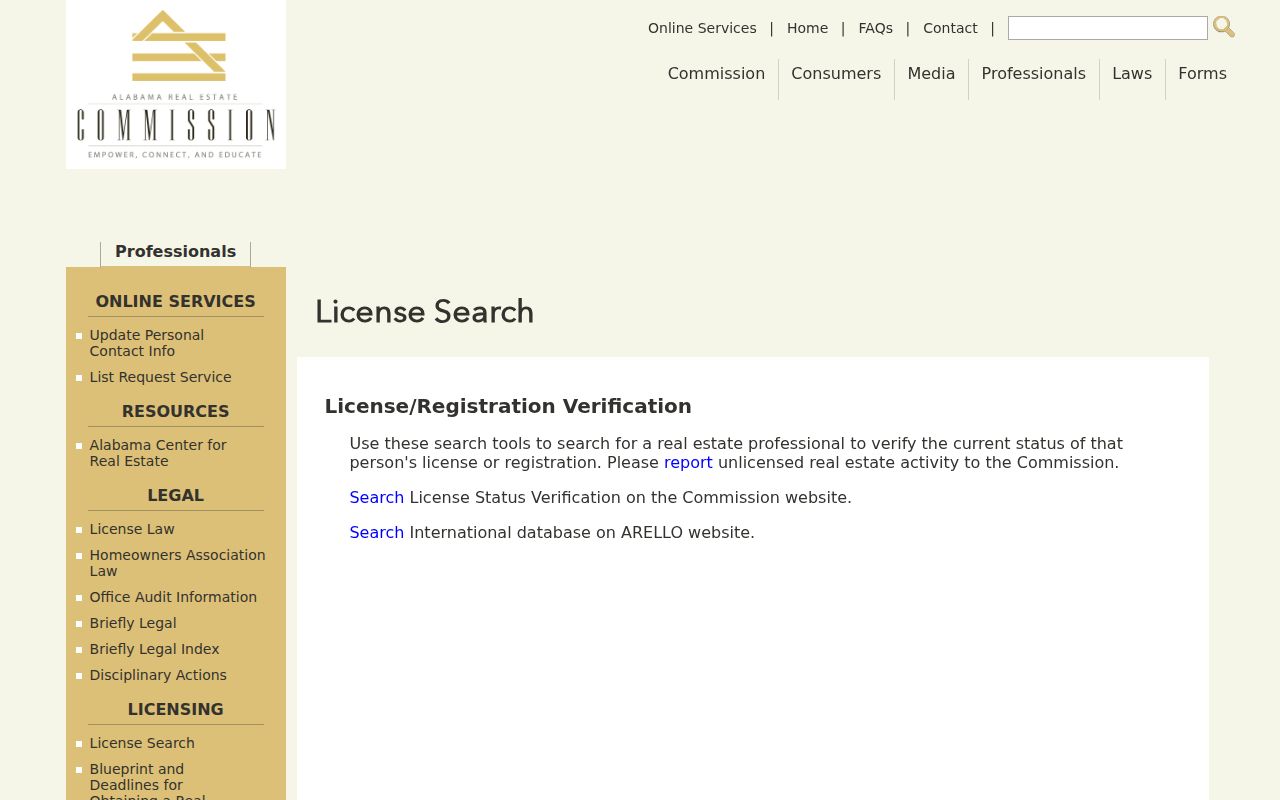The image size is (1280, 800).
Task: Open License Search in the sidebar
Action: pyautogui.click(x=142, y=743)
